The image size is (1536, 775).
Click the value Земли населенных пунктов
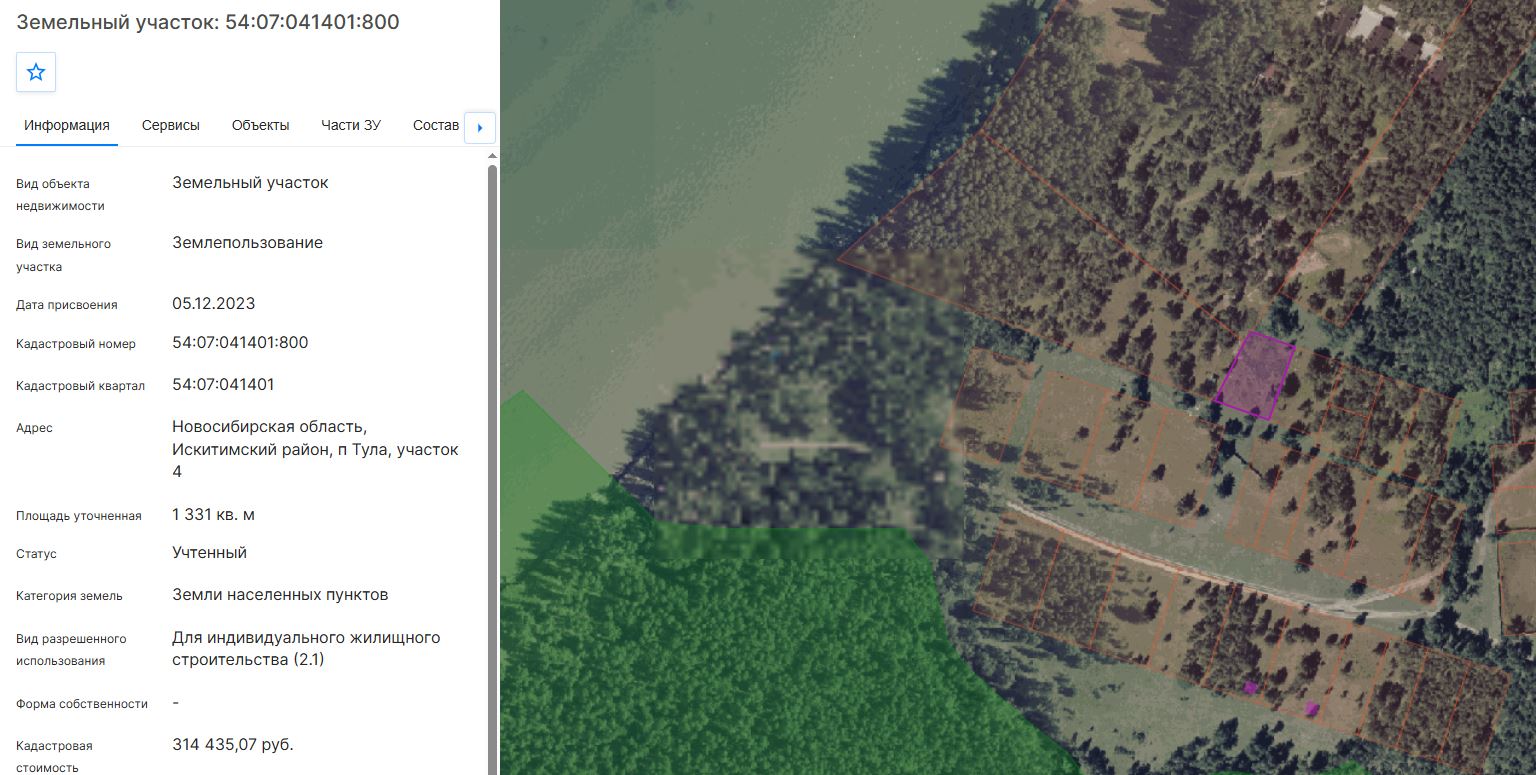click(280, 594)
